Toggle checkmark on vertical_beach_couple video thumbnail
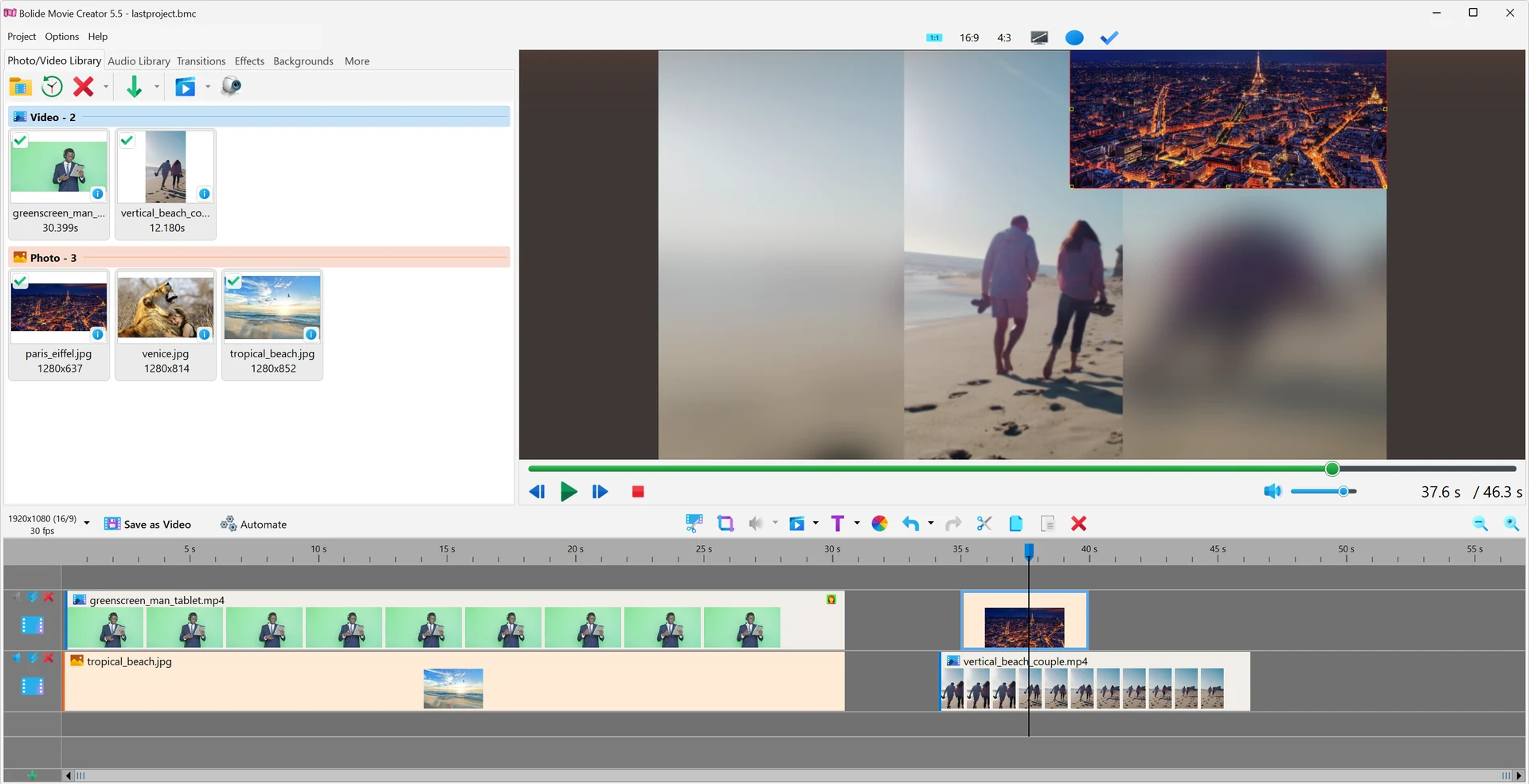Viewport: 1529px width, 784px height. pos(127,141)
